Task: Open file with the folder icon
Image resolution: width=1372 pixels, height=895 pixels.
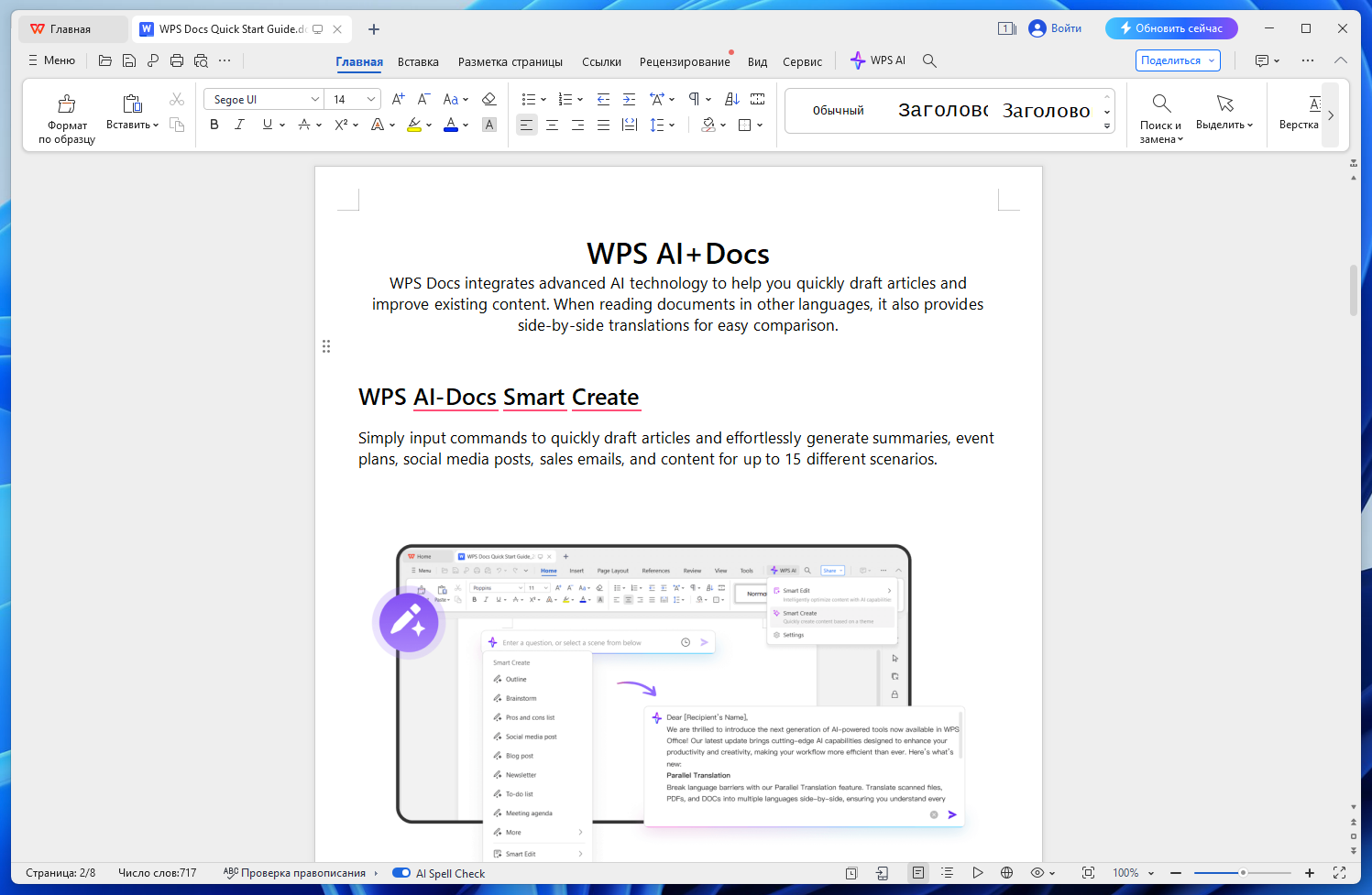Action: [105, 60]
